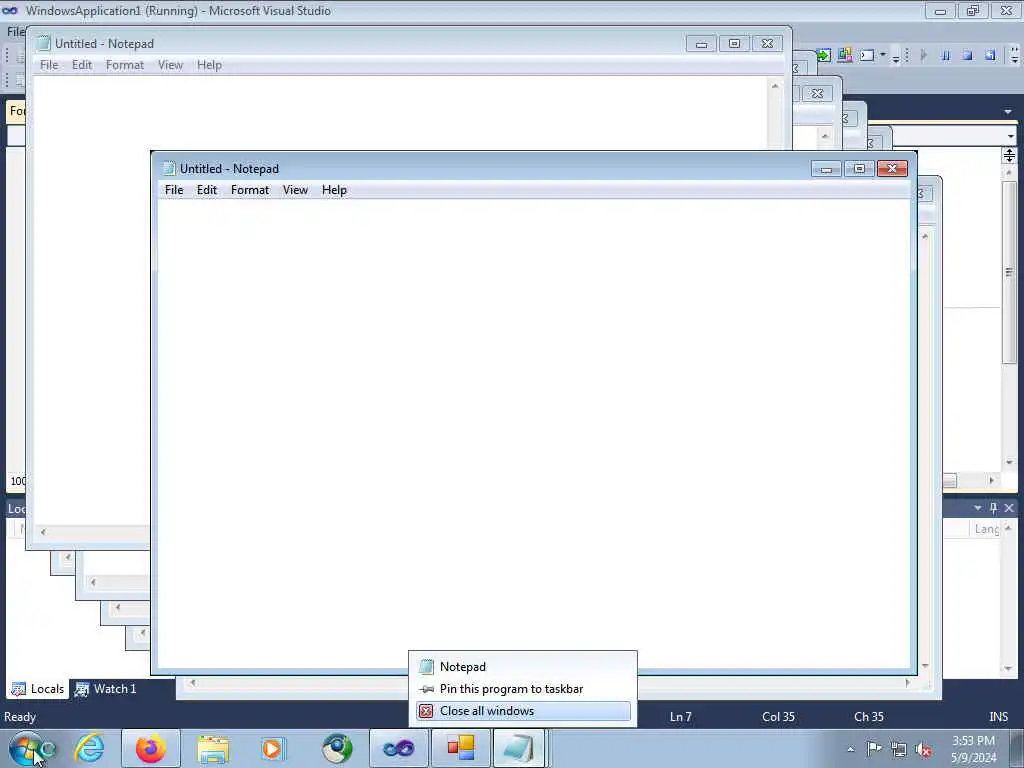Open Locals panel window position dropdown
This screenshot has width=1024, height=768.
[x=978, y=508]
